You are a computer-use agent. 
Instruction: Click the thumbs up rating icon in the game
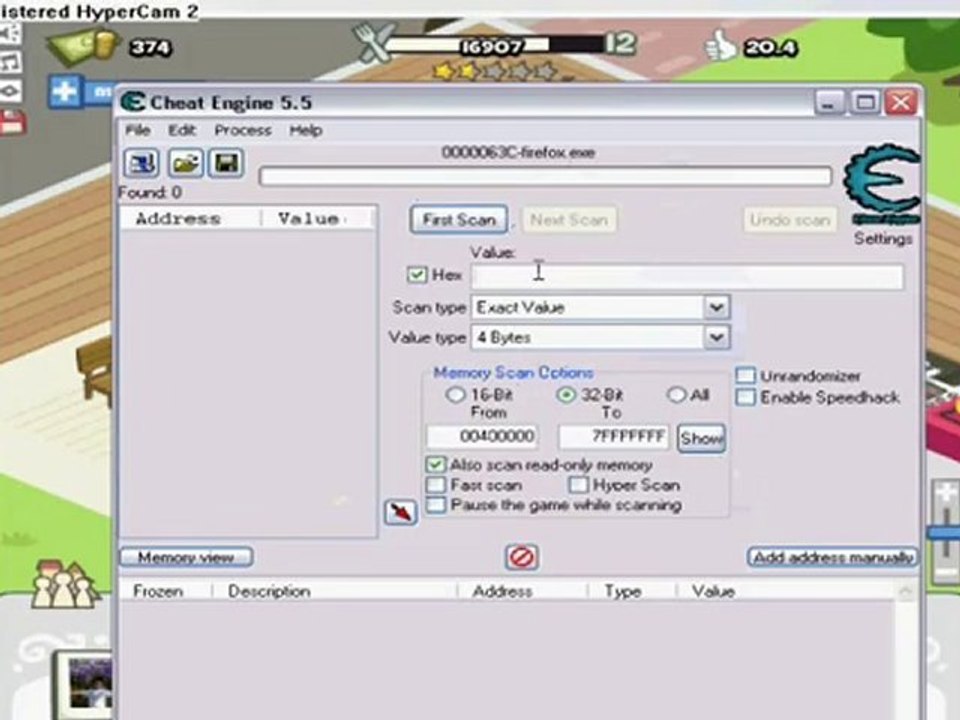[x=721, y=46]
